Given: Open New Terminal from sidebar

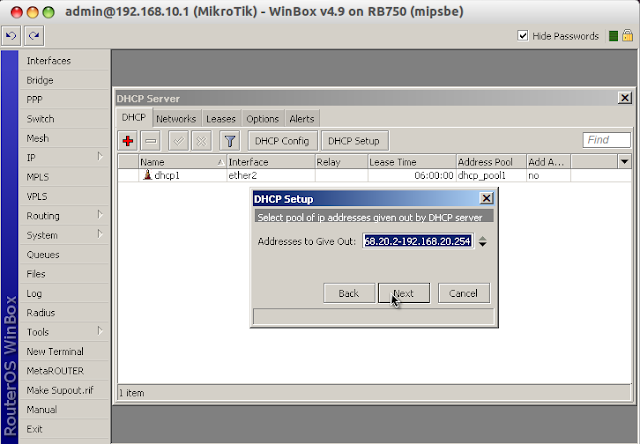Looking at the screenshot, I should [64, 351].
